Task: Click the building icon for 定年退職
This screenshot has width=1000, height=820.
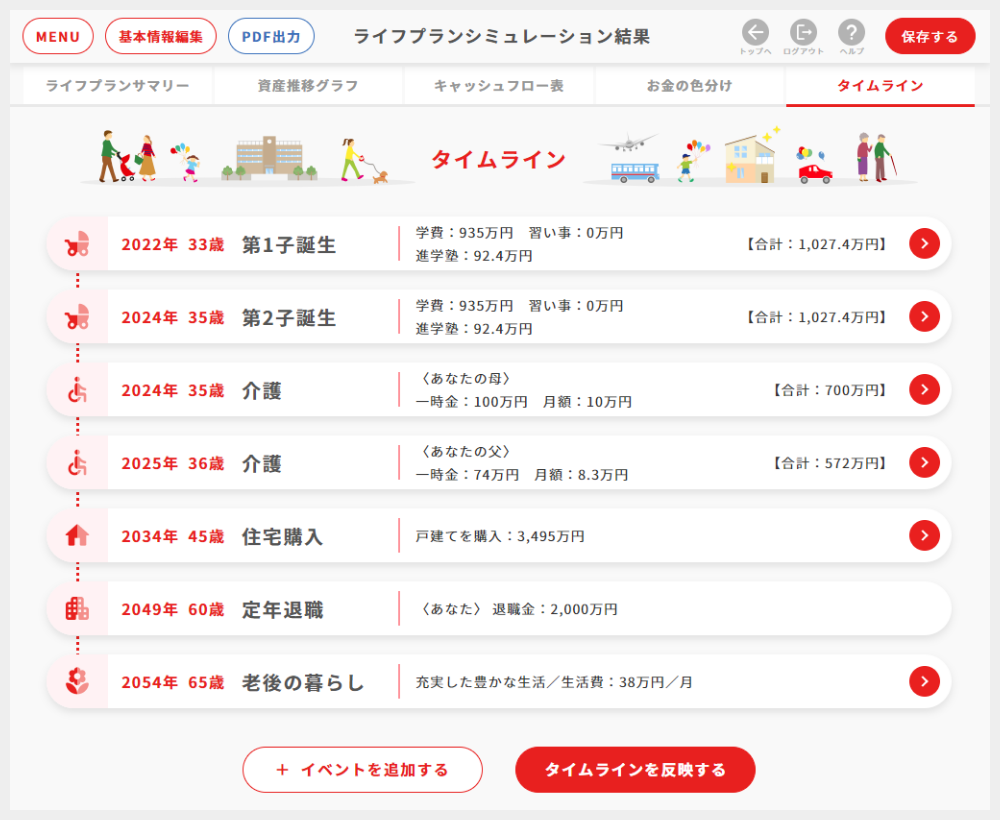Action: click(77, 609)
